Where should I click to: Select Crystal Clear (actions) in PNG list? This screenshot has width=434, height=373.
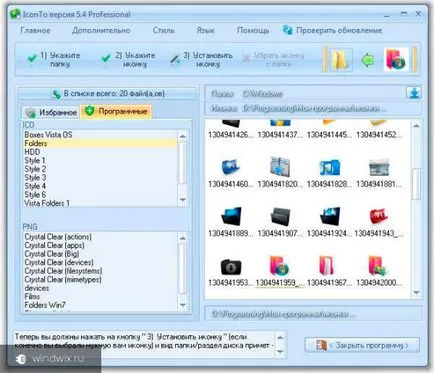click(x=100, y=237)
